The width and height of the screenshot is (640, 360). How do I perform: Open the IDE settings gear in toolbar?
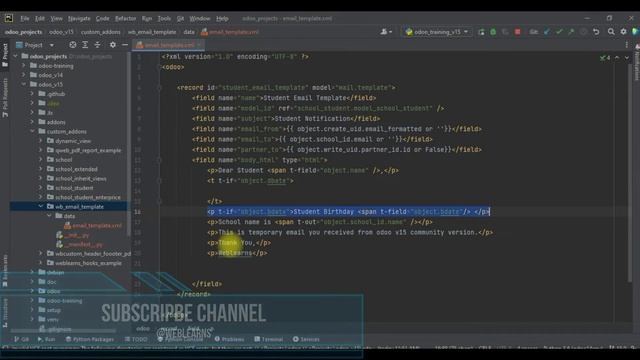pyautogui.click(x=623, y=32)
